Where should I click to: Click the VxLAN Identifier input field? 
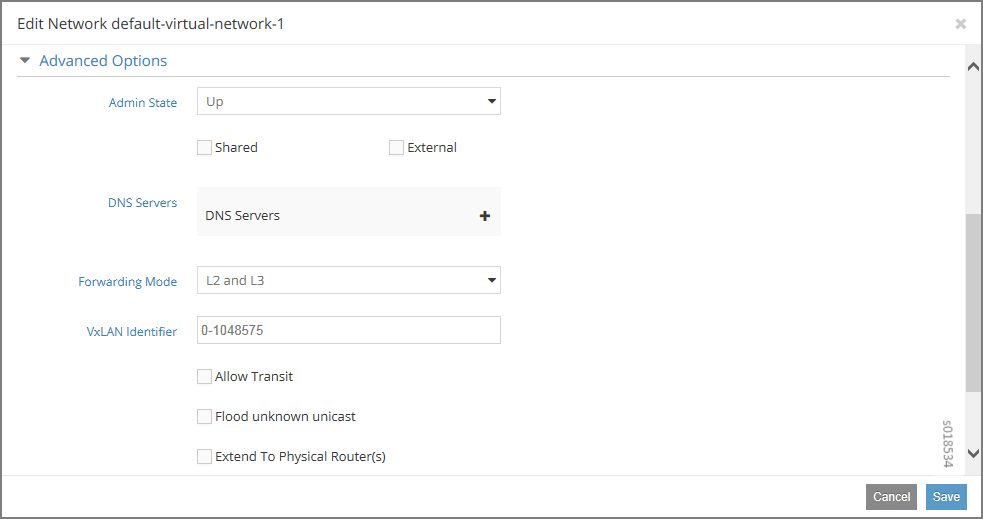[x=349, y=330]
